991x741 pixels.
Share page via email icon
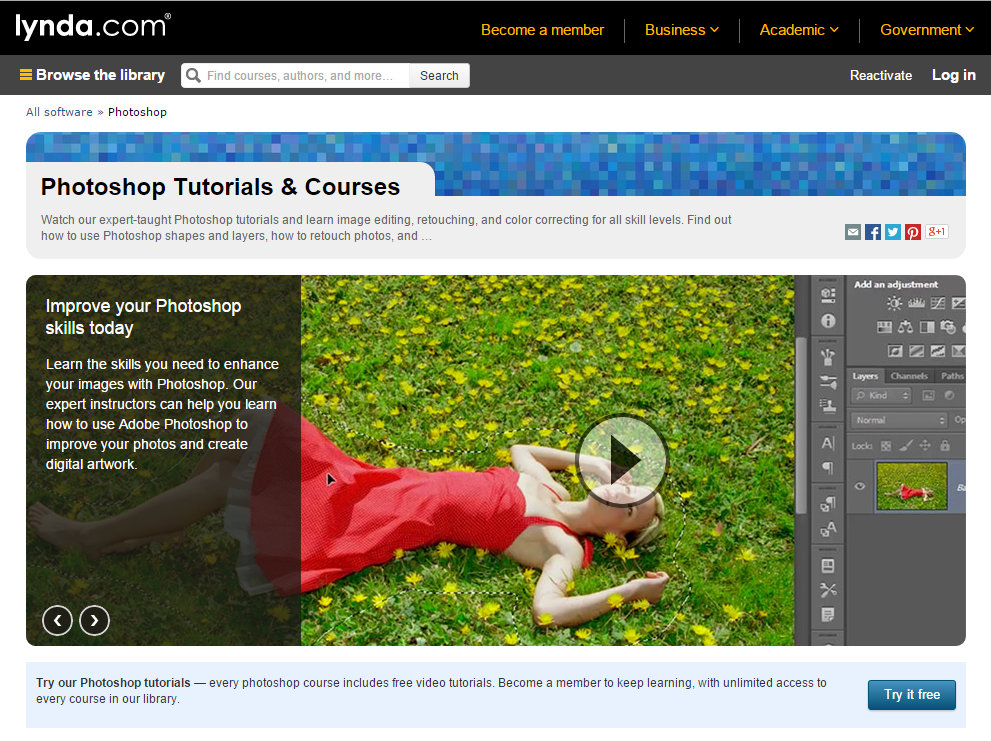tap(853, 232)
